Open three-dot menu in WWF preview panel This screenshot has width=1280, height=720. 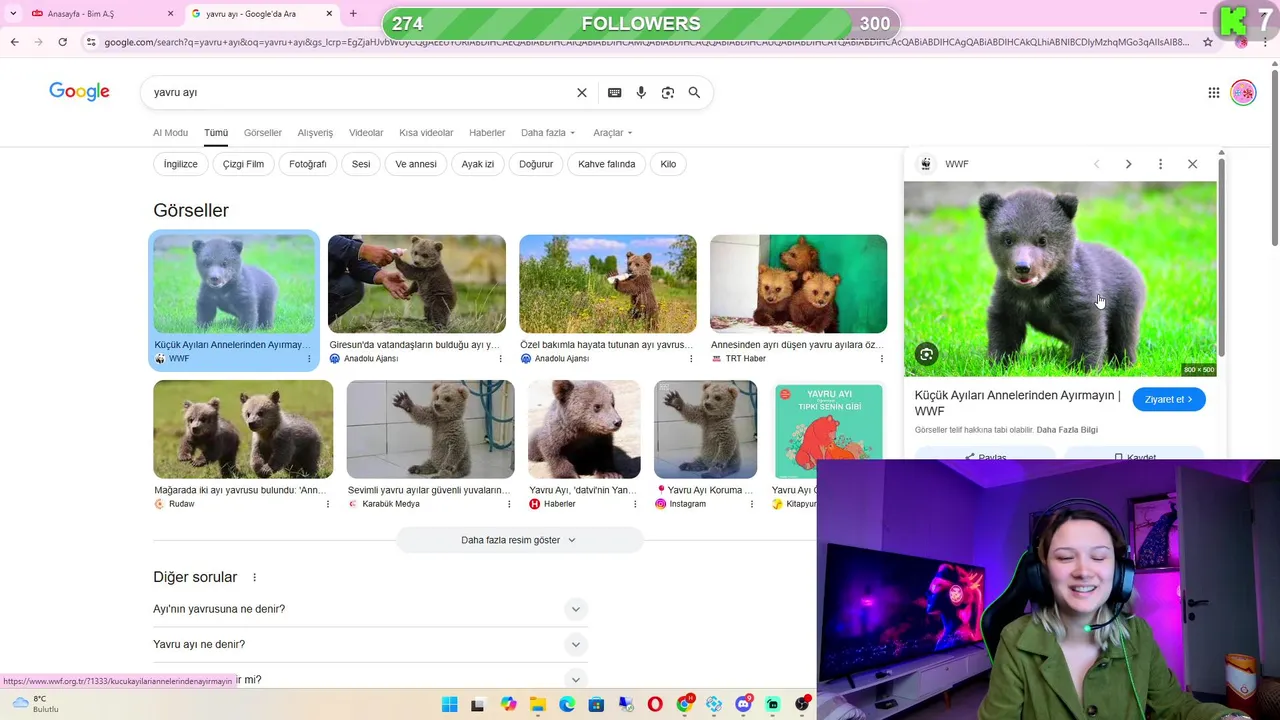[x=1160, y=164]
